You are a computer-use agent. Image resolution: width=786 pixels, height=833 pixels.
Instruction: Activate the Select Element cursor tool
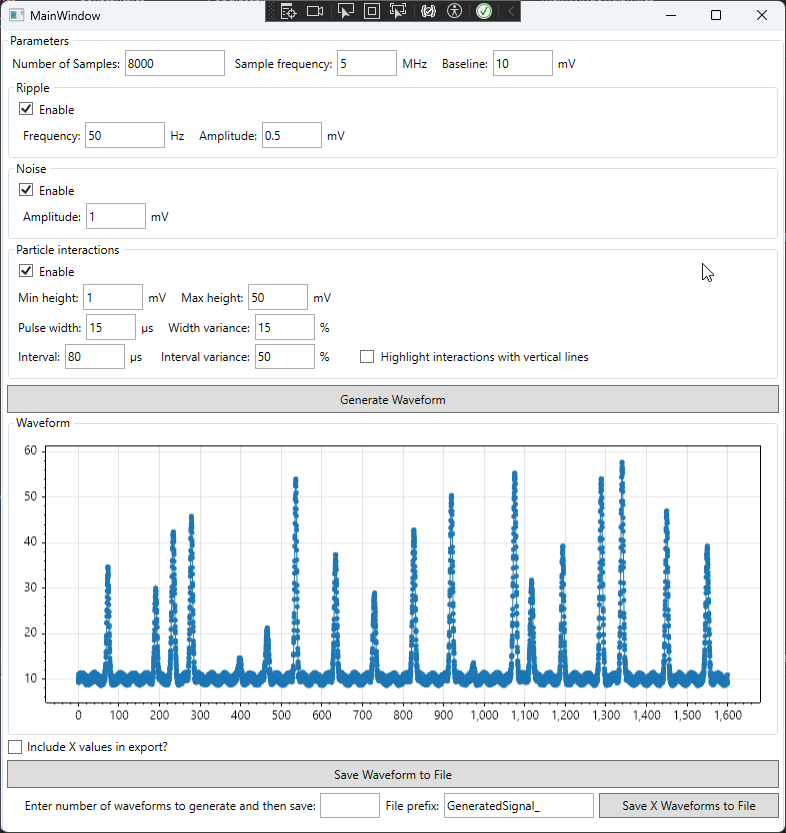coord(345,11)
